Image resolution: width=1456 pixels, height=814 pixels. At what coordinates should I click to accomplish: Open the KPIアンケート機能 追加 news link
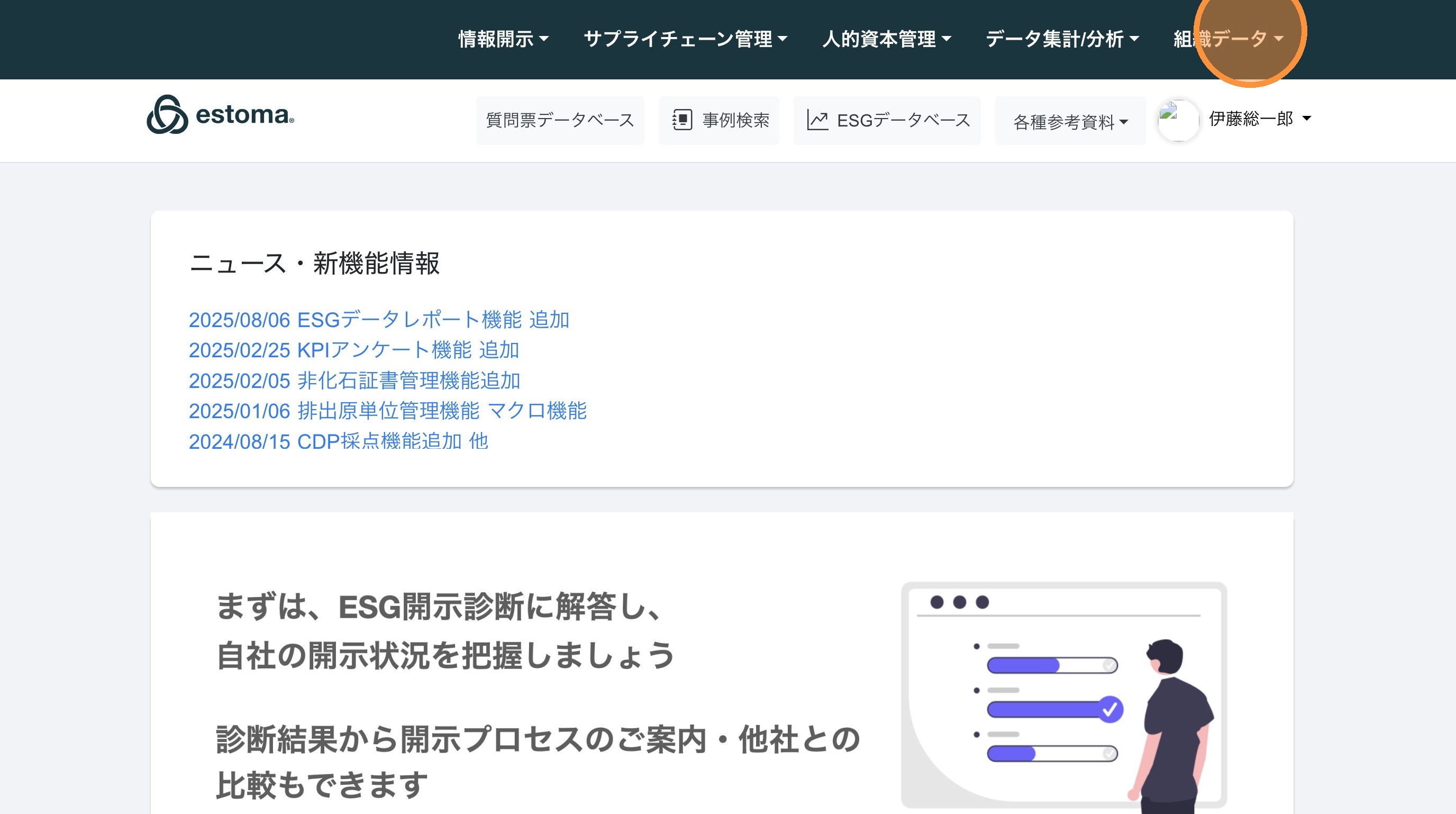354,350
